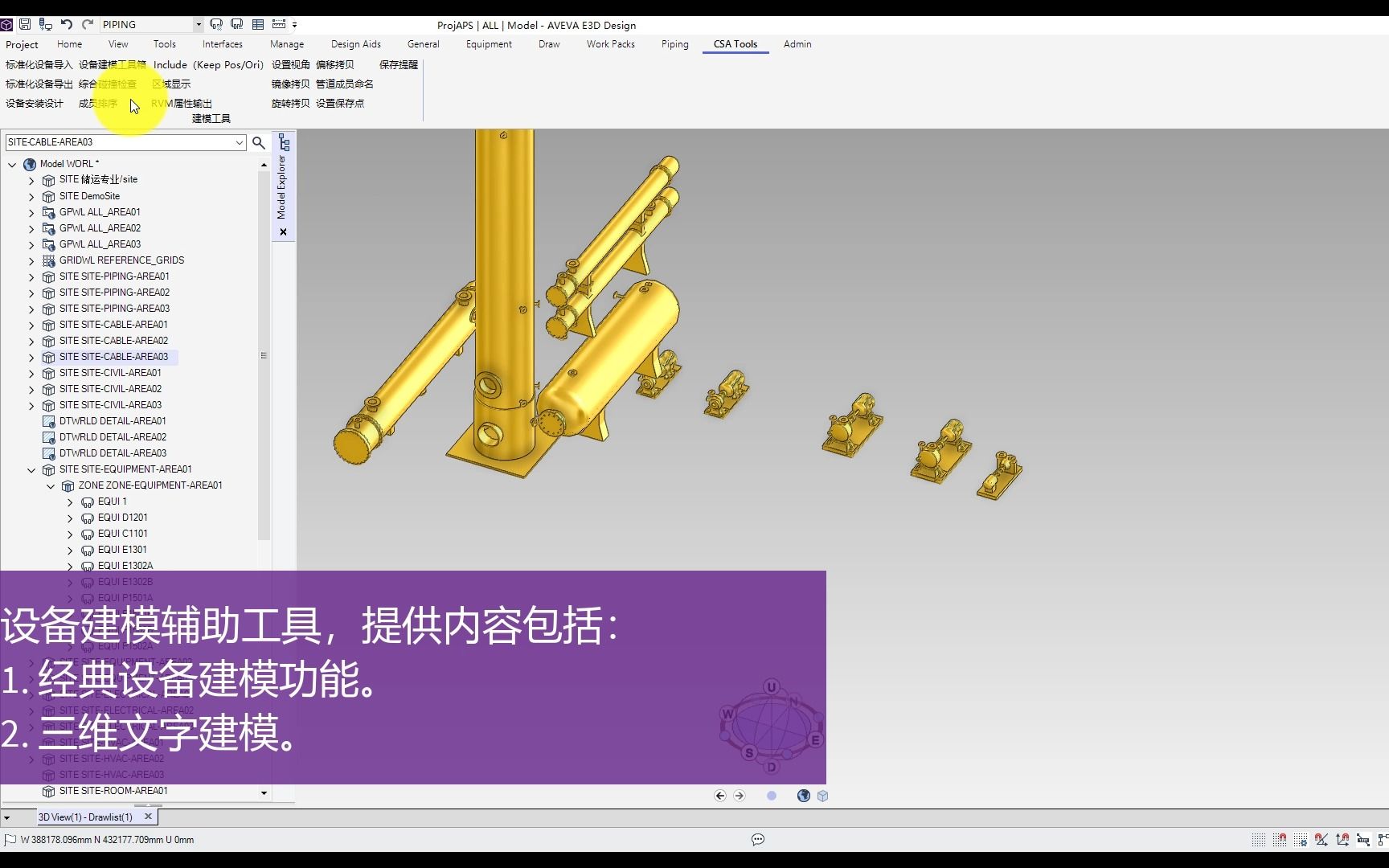Open the PIPING combo box dropdown
1389x868 pixels.
(x=195, y=24)
